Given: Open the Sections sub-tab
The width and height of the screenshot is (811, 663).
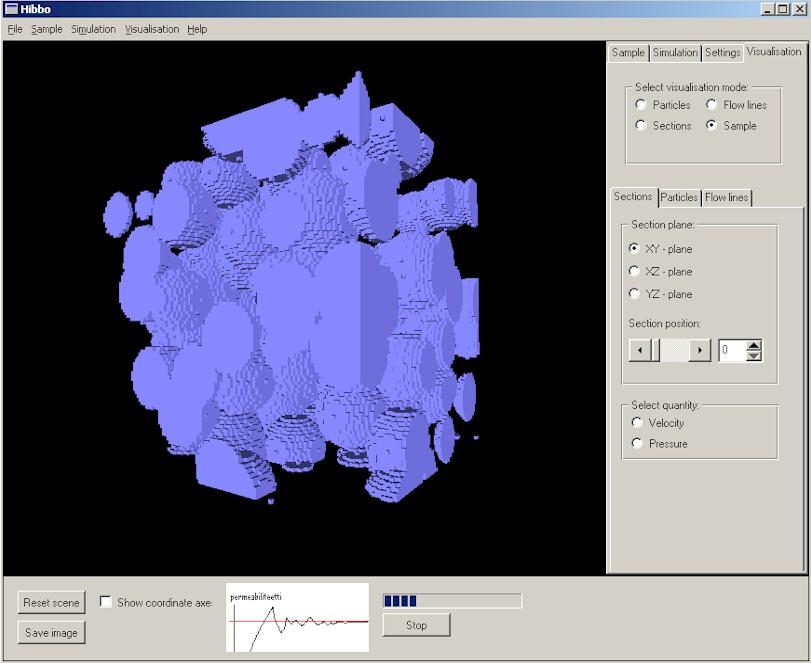Looking at the screenshot, I should 633,197.
